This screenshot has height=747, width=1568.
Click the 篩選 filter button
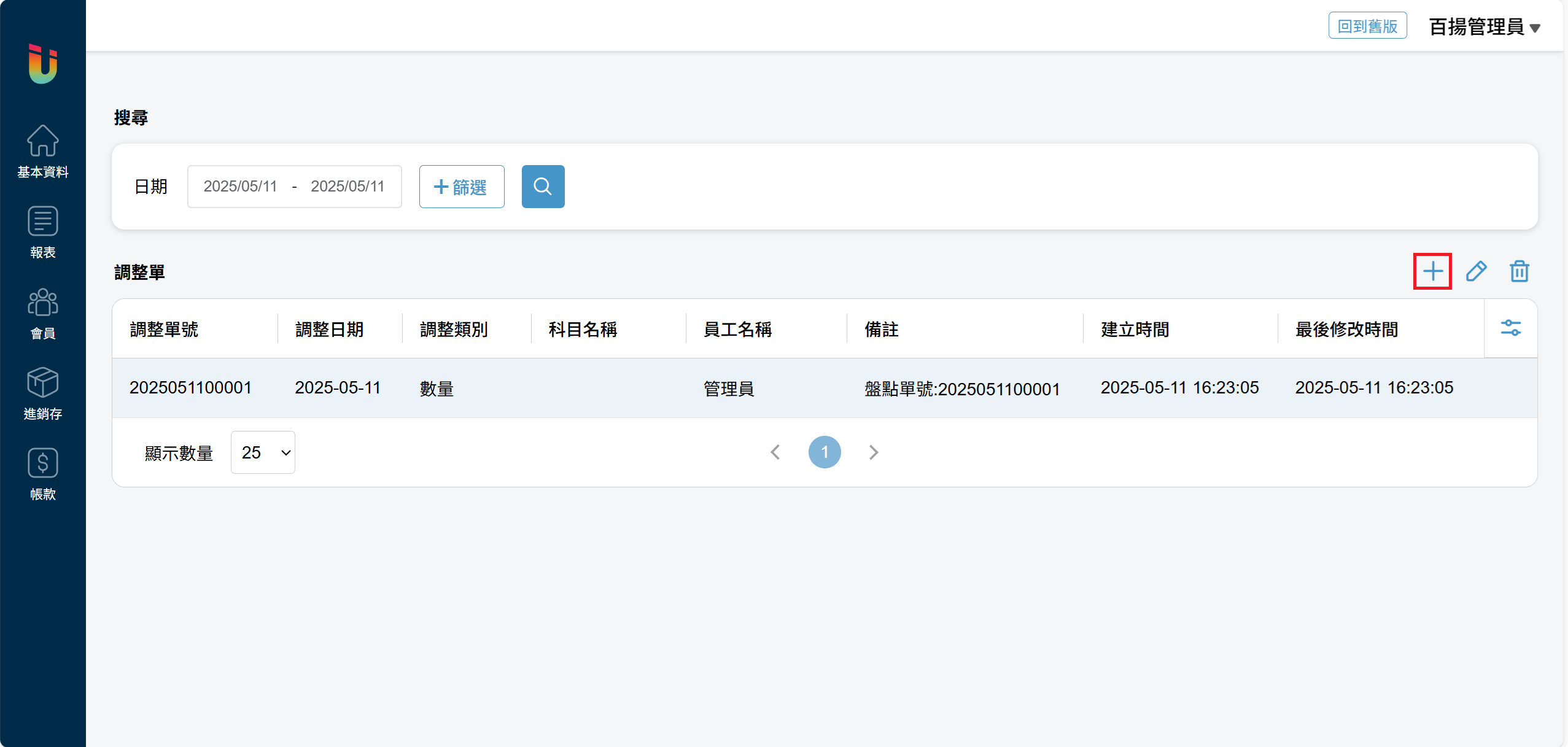462,187
